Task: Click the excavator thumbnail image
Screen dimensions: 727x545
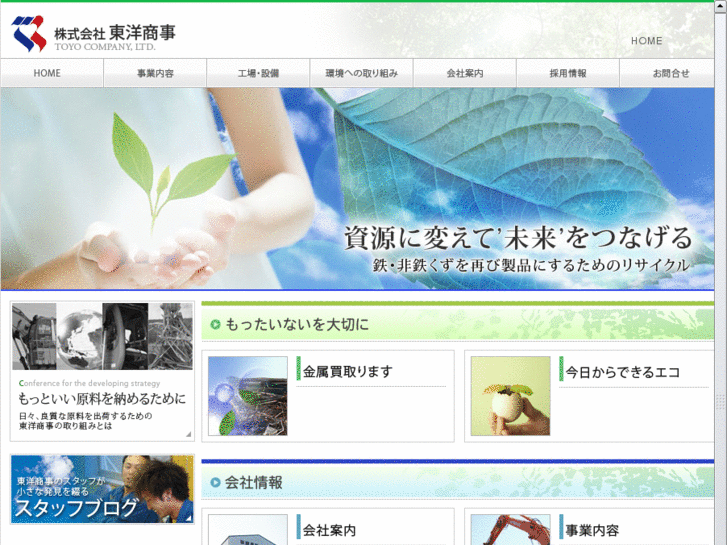Action: (510, 530)
